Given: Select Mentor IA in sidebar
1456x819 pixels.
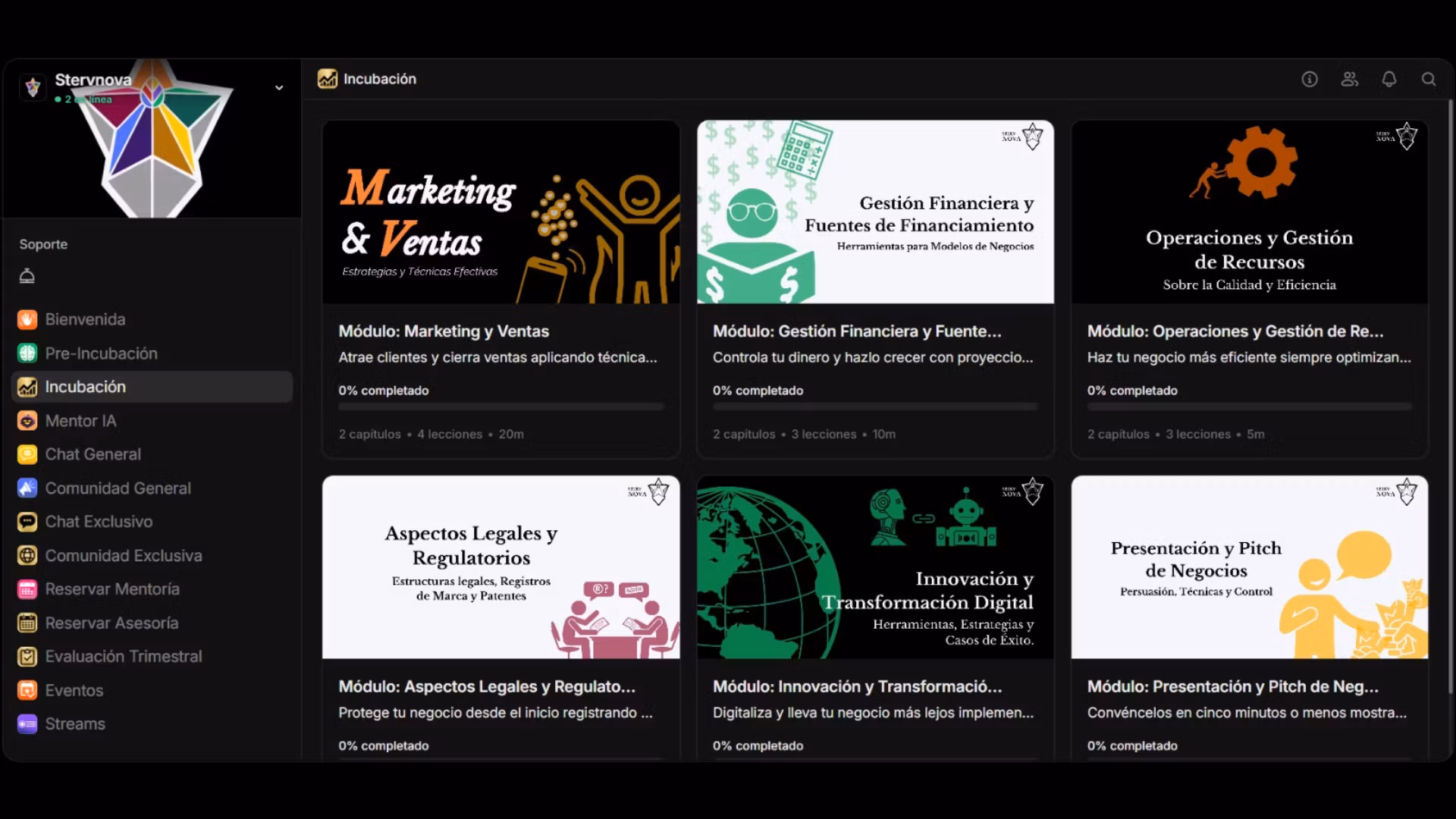Looking at the screenshot, I should (x=152, y=421).
